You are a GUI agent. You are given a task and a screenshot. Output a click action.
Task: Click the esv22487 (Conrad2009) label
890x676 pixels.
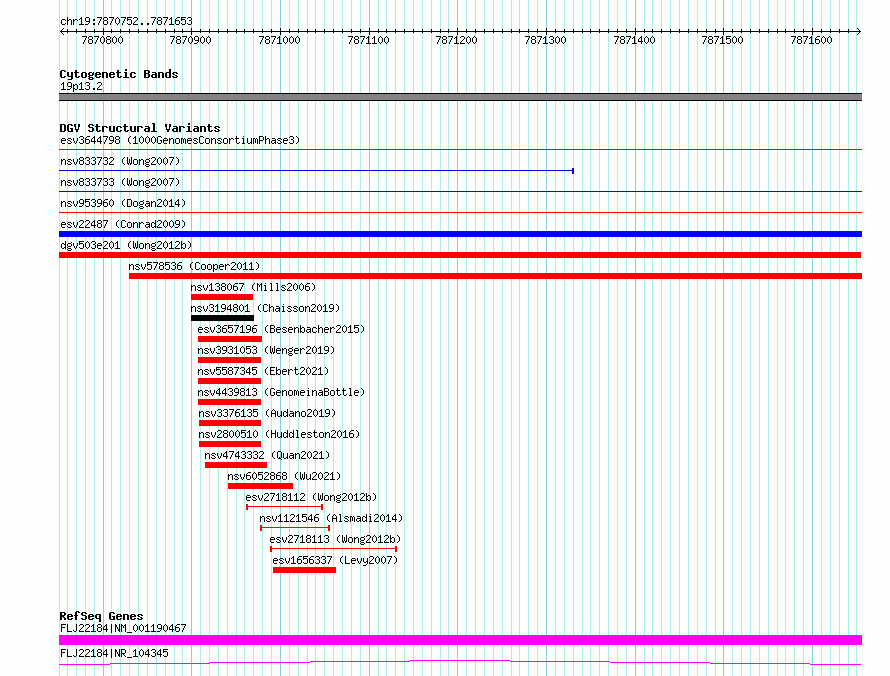[123, 224]
